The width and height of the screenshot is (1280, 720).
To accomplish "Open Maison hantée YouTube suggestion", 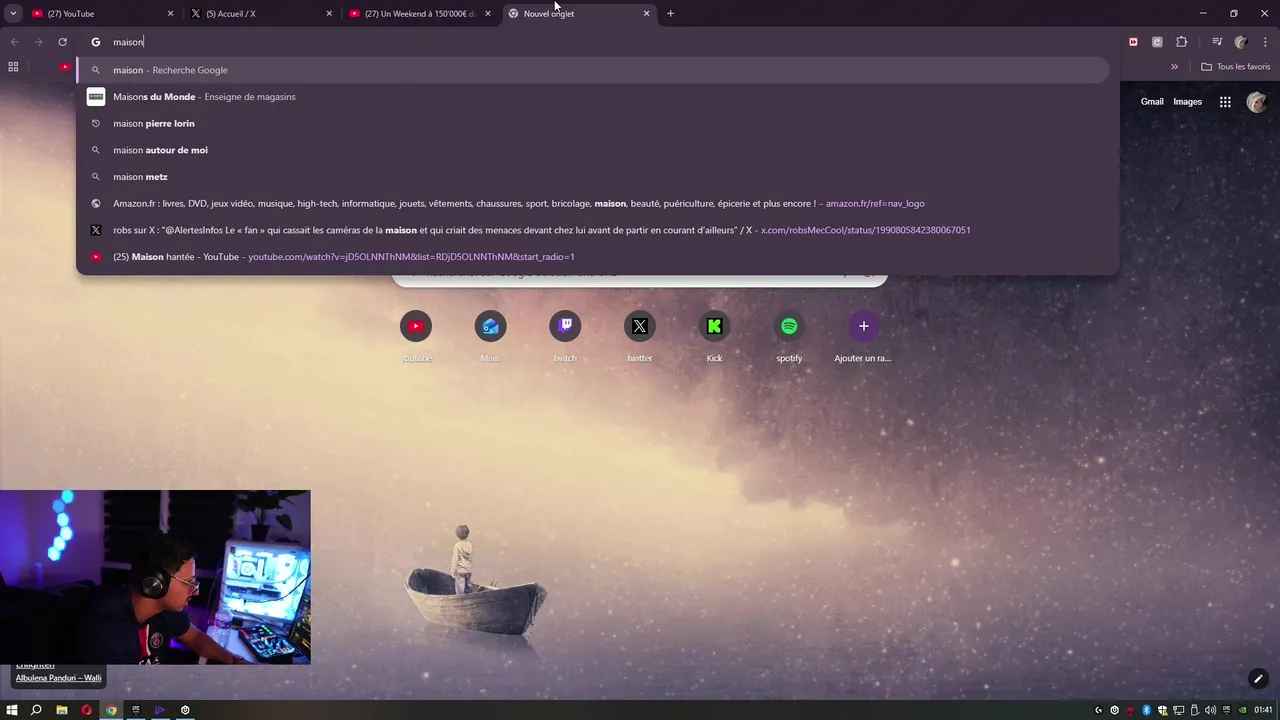I will (593, 257).
